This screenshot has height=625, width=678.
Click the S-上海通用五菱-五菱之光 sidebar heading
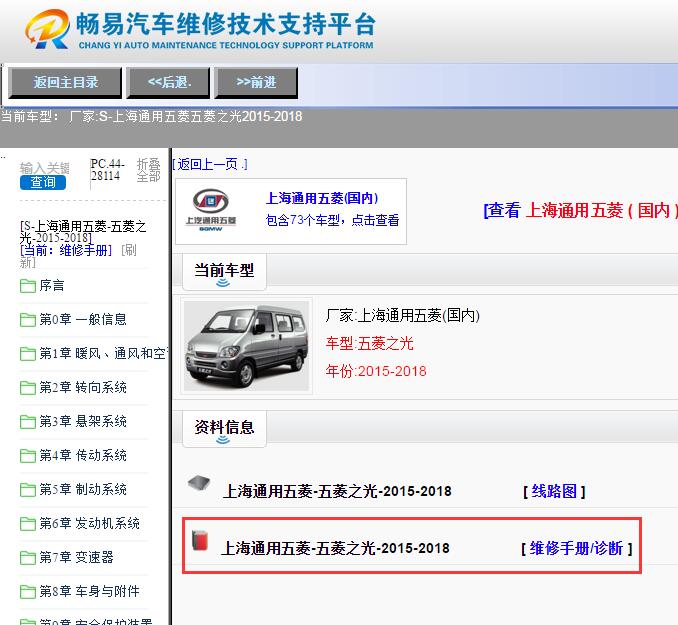click(x=83, y=232)
